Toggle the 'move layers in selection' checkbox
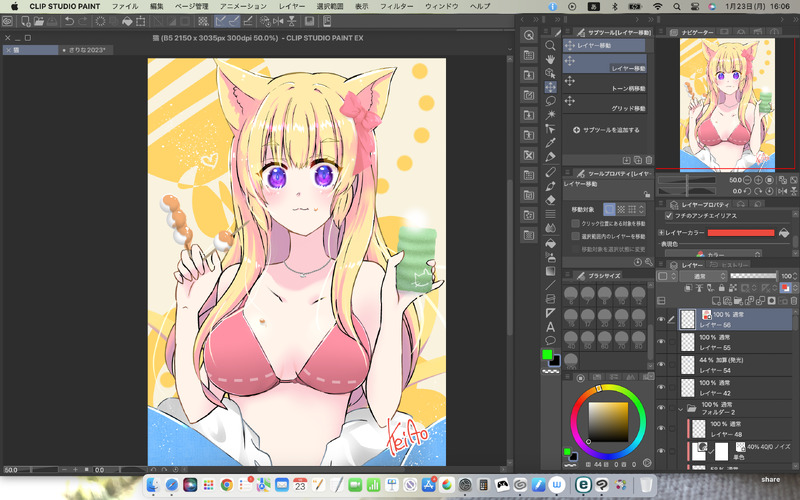The height and width of the screenshot is (500, 800). pyautogui.click(x=576, y=236)
